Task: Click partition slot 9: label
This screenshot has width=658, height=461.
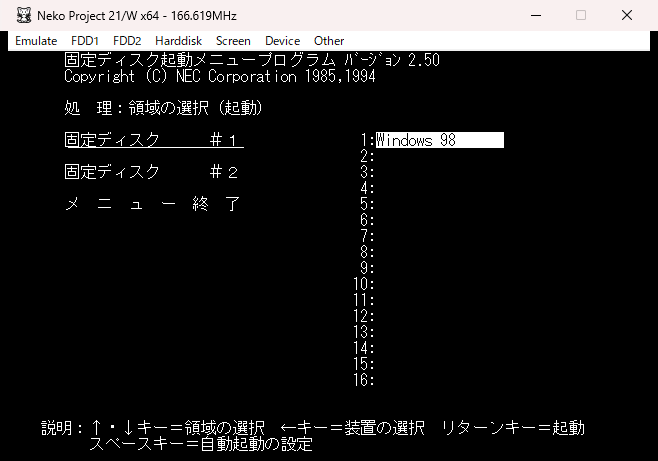Action: pos(367,268)
